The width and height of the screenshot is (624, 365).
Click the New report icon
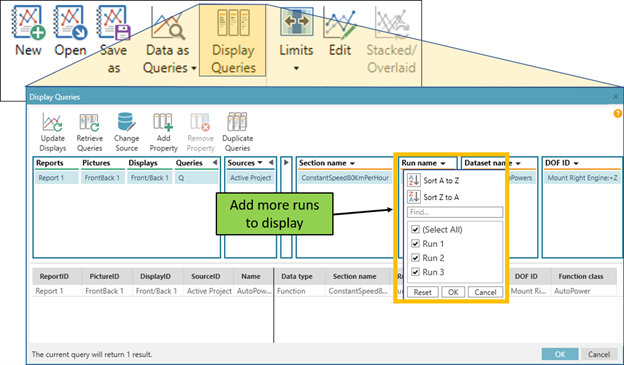[28, 23]
